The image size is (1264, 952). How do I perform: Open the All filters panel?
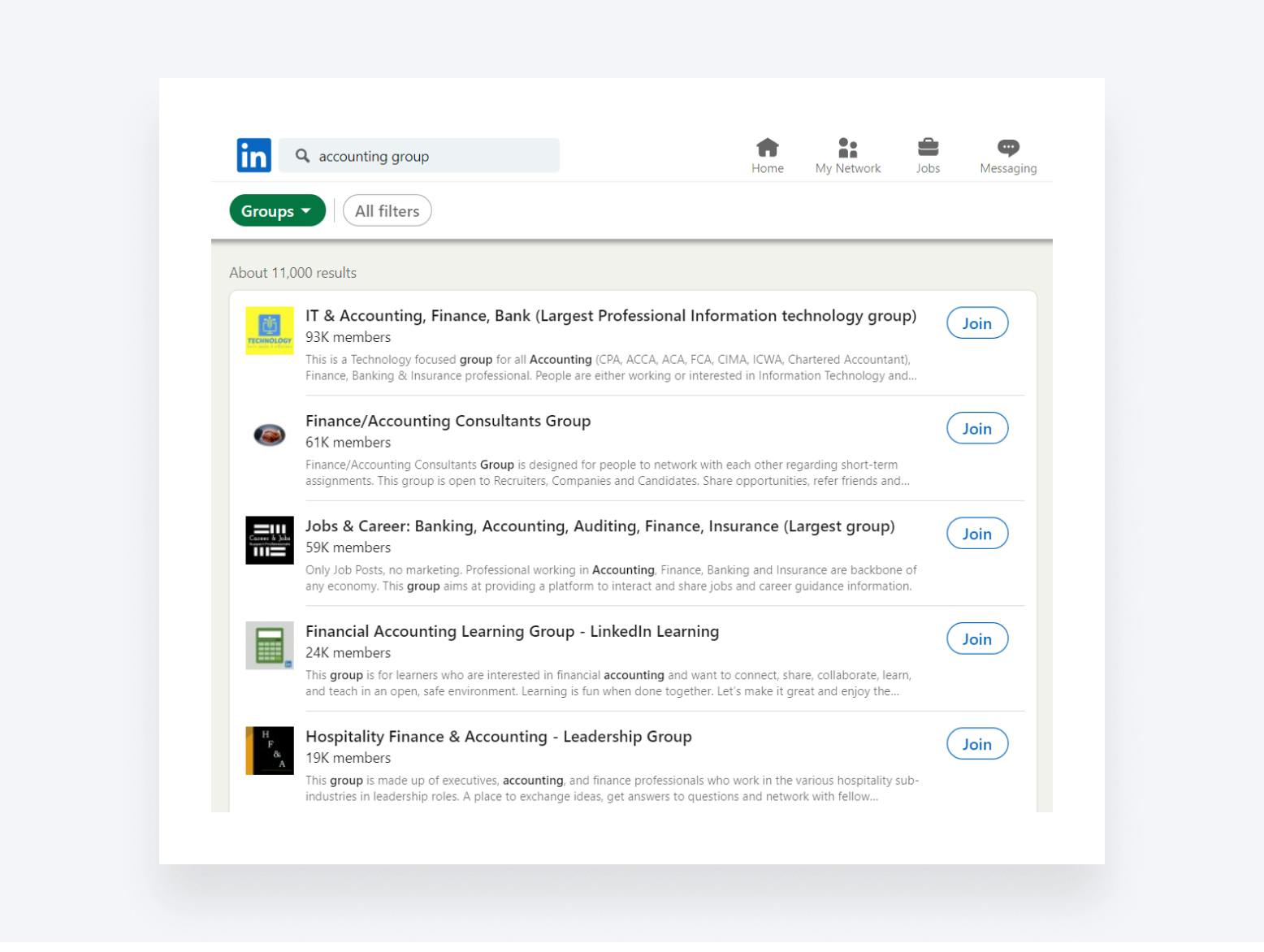[387, 211]
